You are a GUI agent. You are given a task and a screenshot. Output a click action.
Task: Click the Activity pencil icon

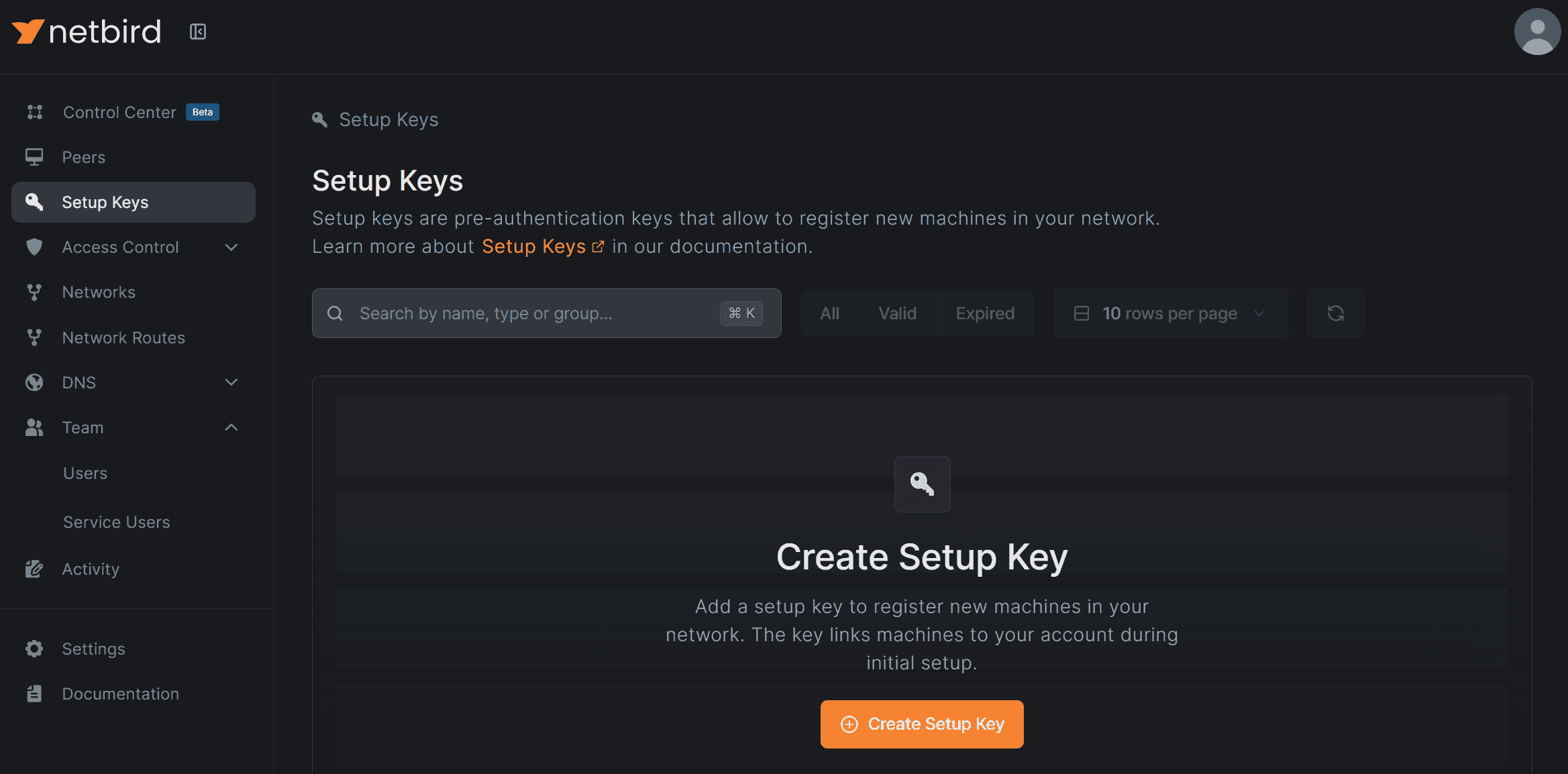(x=34, y=569)
